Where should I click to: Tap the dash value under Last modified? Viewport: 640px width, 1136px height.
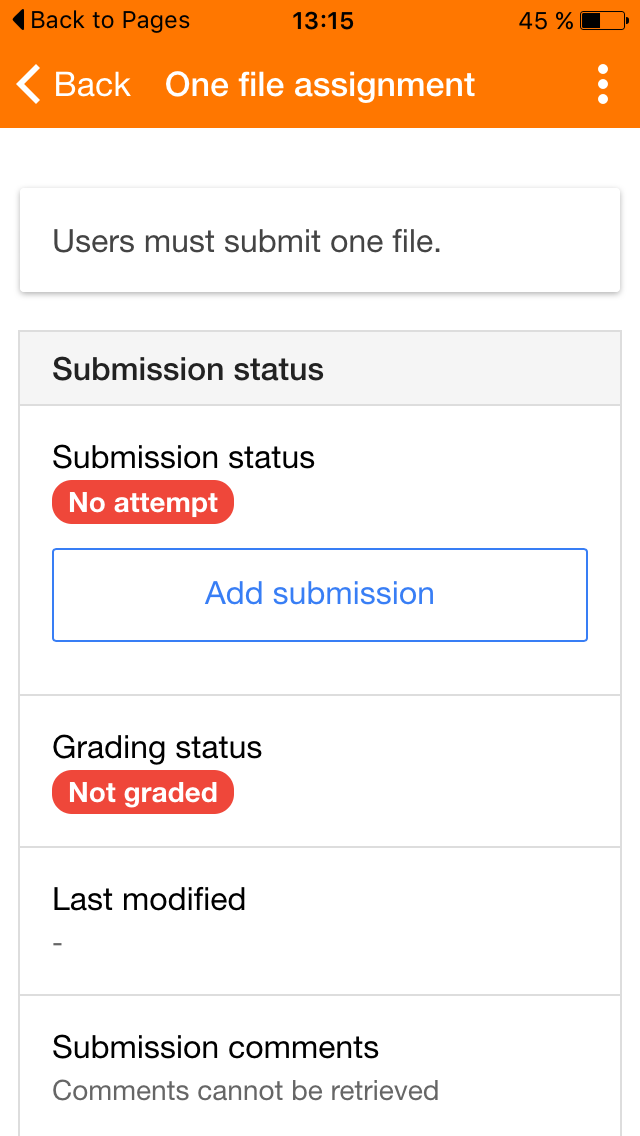(x=58, y=943)
